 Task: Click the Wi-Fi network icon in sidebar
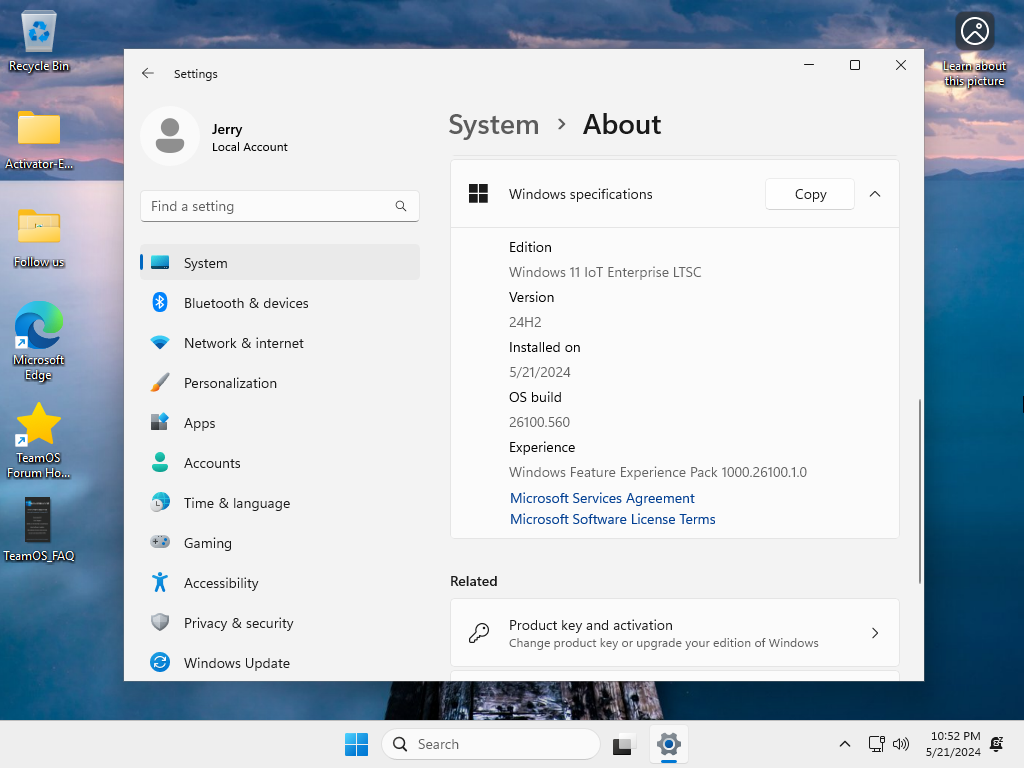click(160, 343)
